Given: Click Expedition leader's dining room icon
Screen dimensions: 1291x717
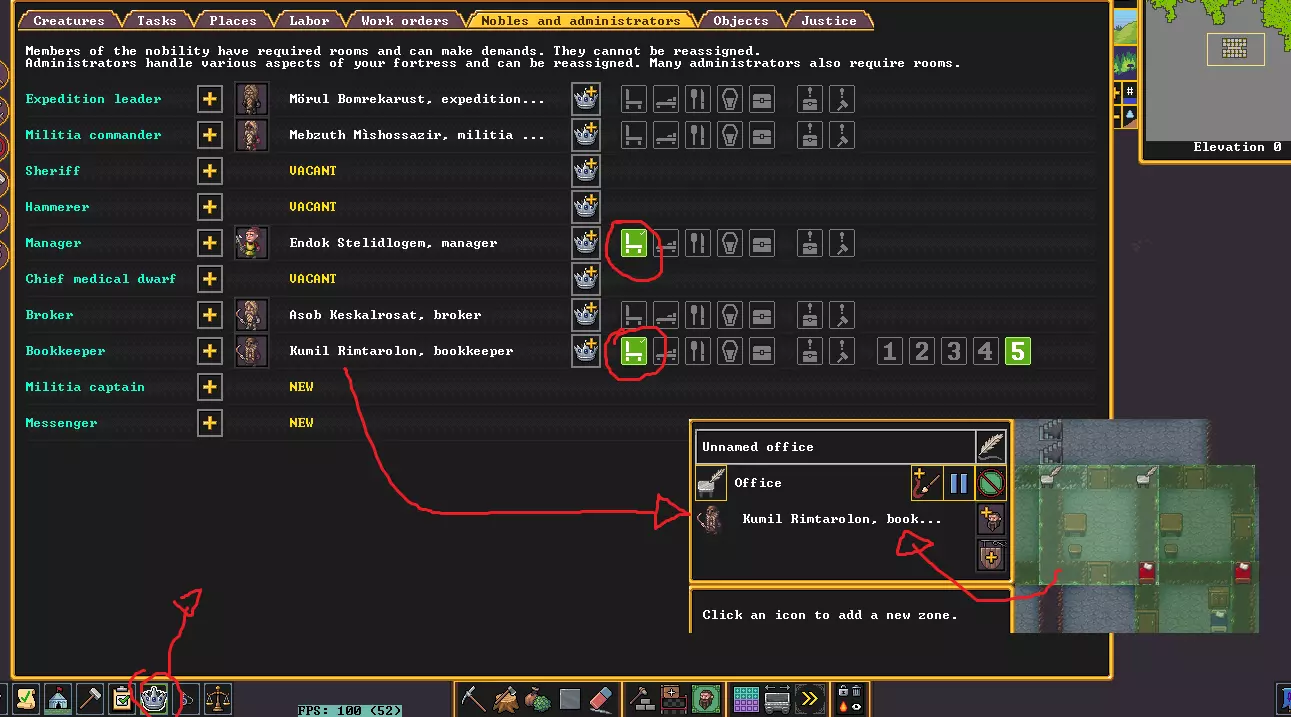Looking at the screenshot, I should click(698, 99).
